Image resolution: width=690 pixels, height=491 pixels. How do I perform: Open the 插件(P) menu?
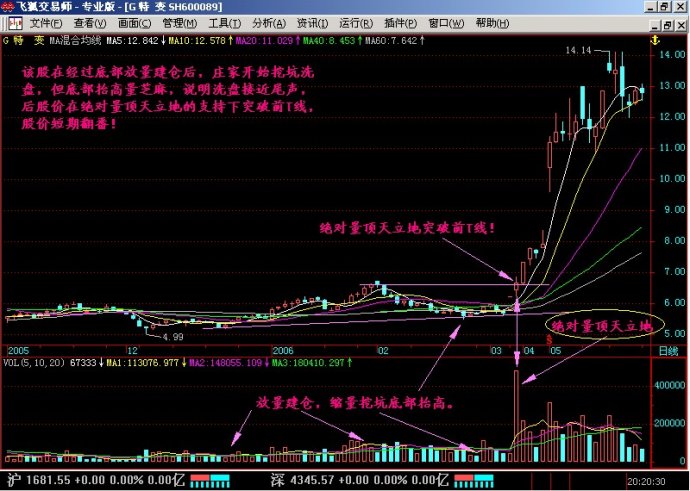pos(400,24)
